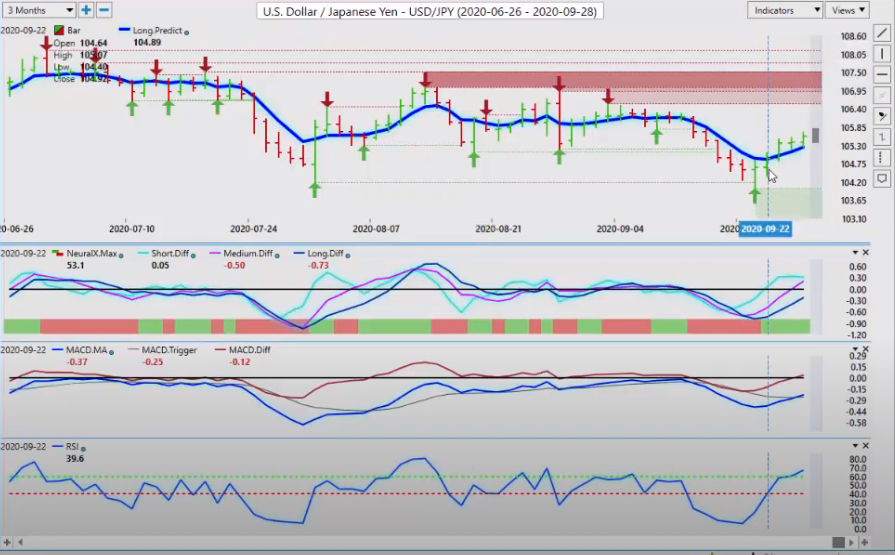Click the green support zone box

(789, 203)
